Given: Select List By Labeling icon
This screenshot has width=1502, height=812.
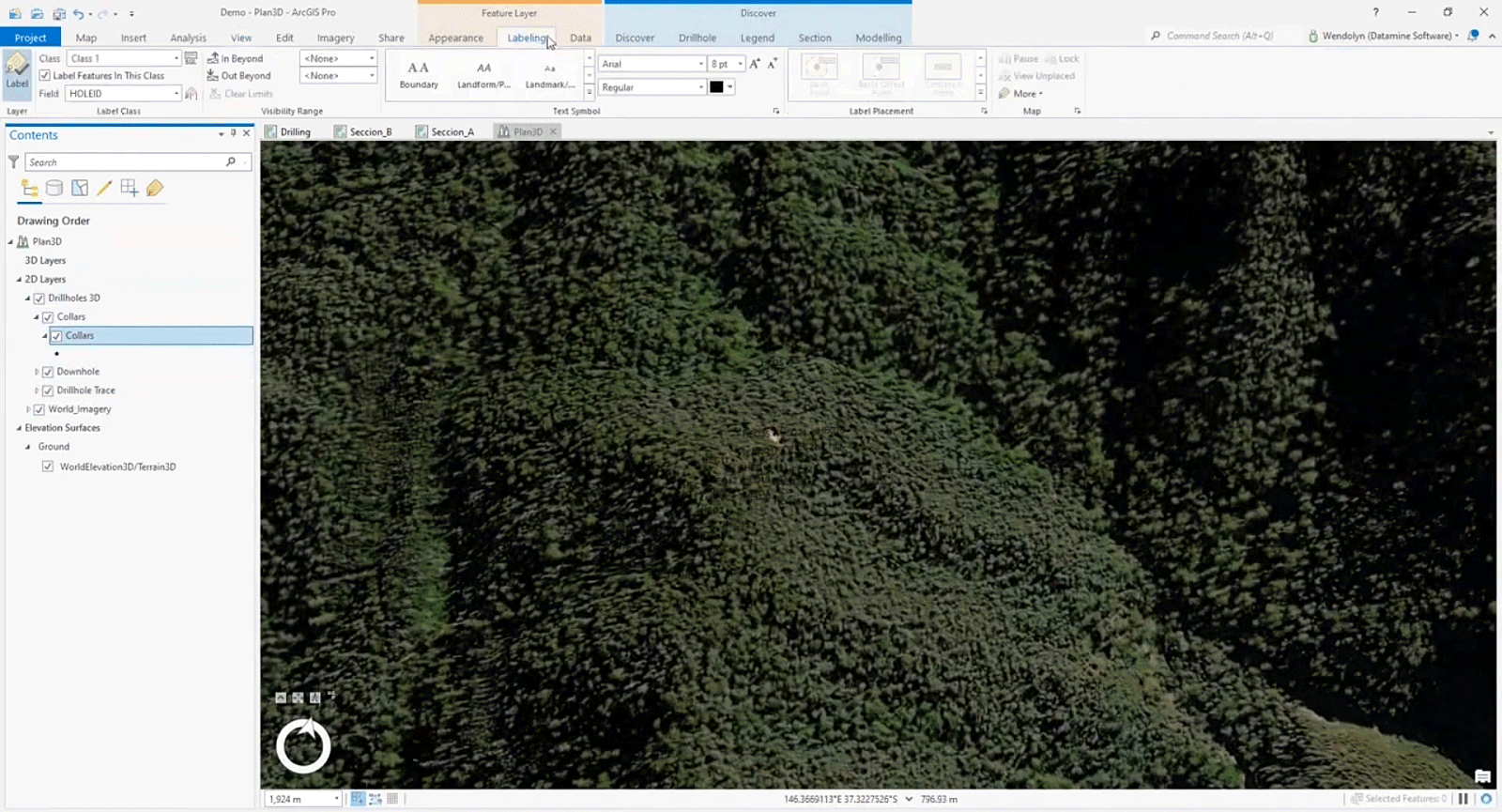Looking at the screenshot, I should tap(155, 189).
